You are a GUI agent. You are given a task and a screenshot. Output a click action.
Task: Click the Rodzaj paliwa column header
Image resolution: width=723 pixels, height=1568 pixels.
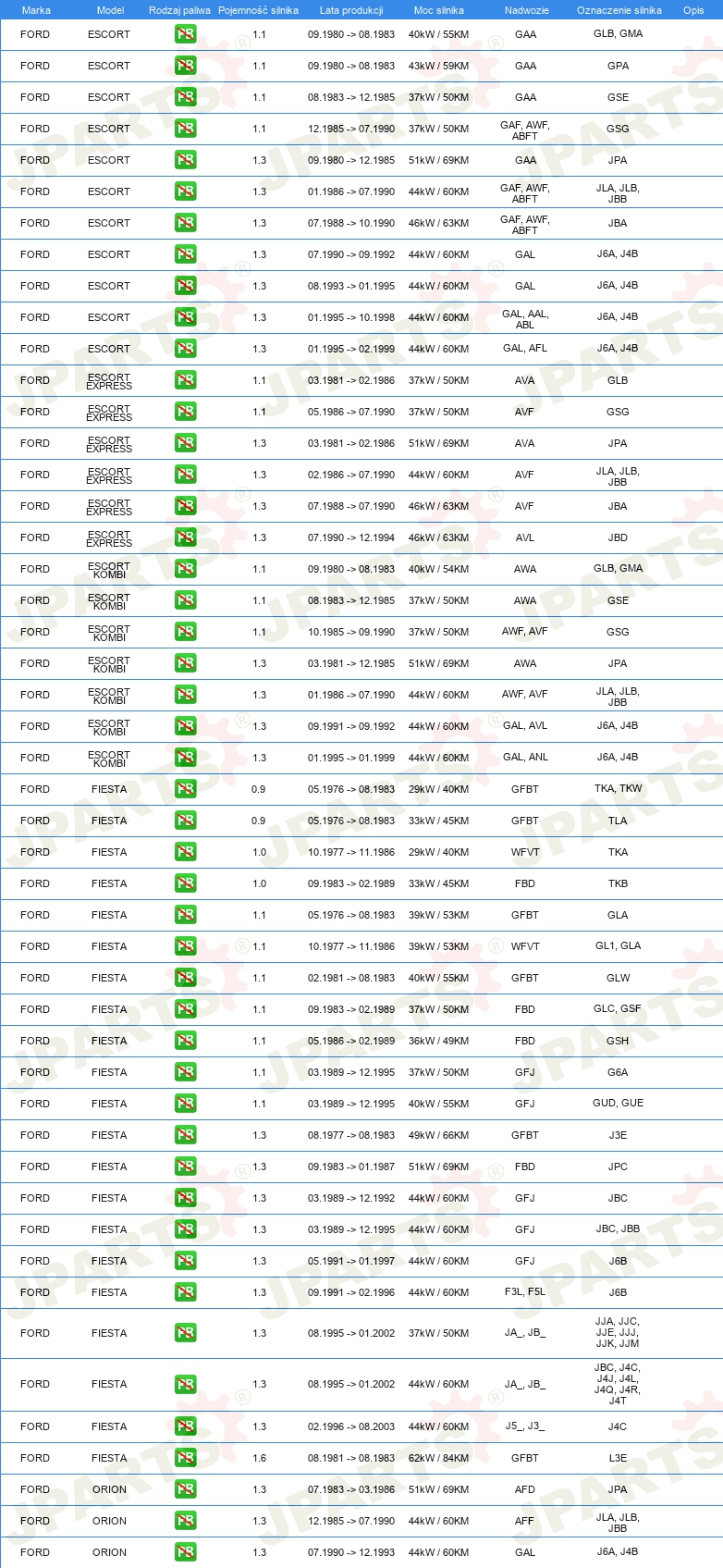(179, 10)
